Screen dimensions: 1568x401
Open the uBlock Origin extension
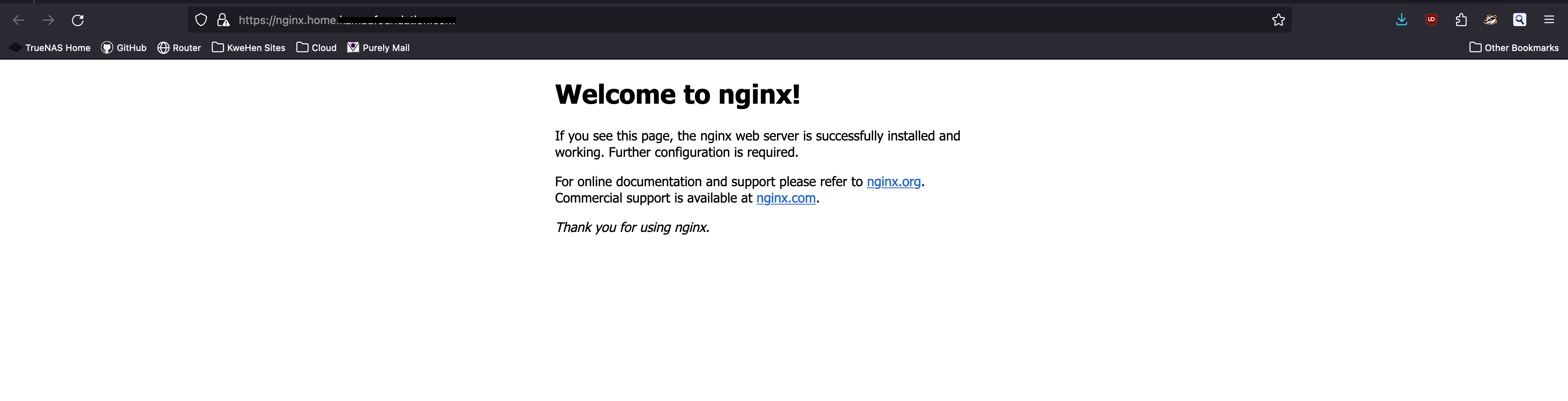(1431, 20)
